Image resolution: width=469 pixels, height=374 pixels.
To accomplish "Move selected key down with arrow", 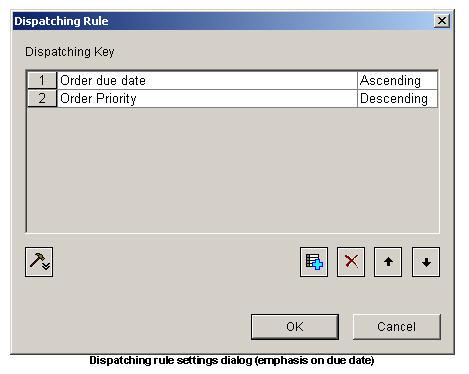I will (x=426, y=262).
